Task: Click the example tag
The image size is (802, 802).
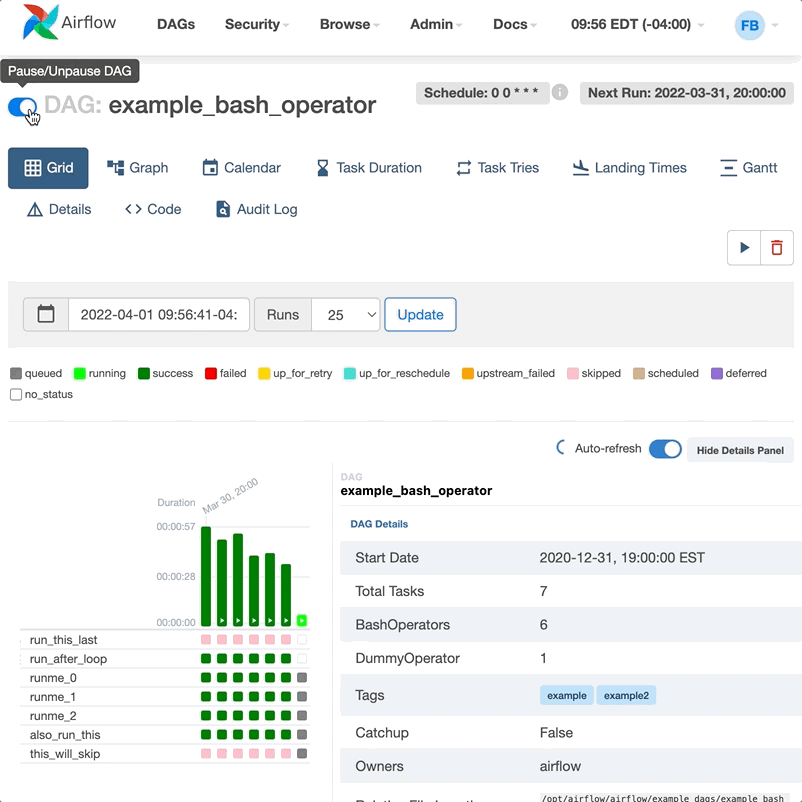Action: coord(567,696)
